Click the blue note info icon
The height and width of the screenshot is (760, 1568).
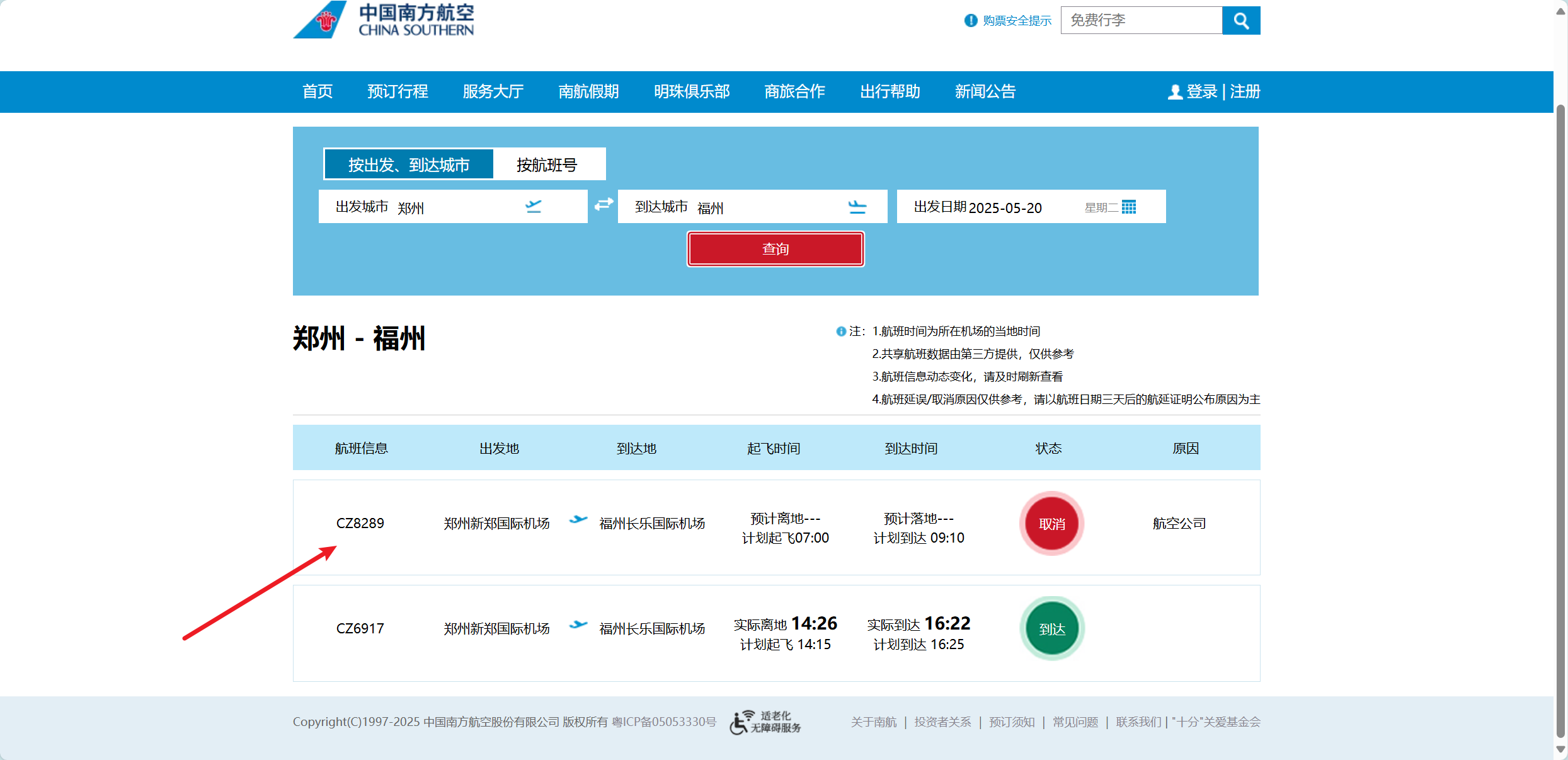coord(841,331)
